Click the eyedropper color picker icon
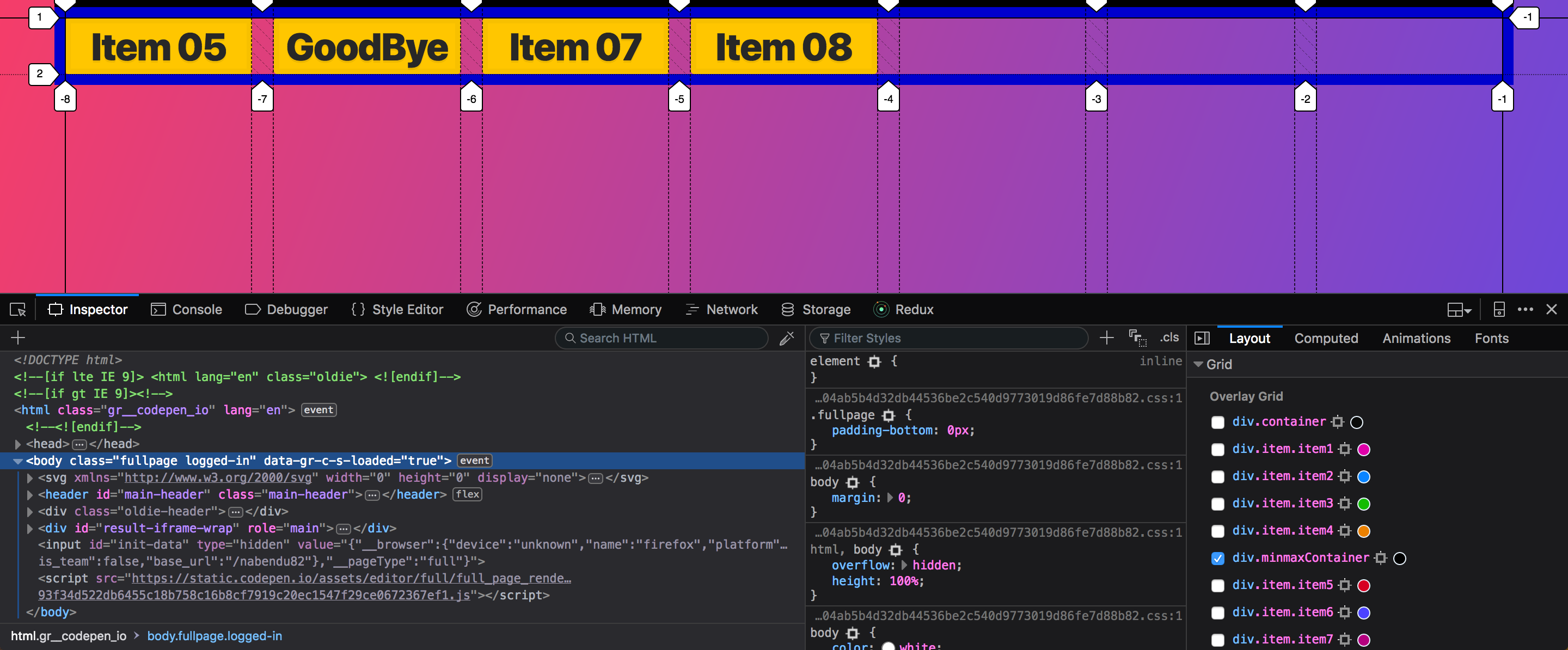Image resolution: width=1568 pixels, height=650 pixels. pyautogui.click(x=787, y=338)
